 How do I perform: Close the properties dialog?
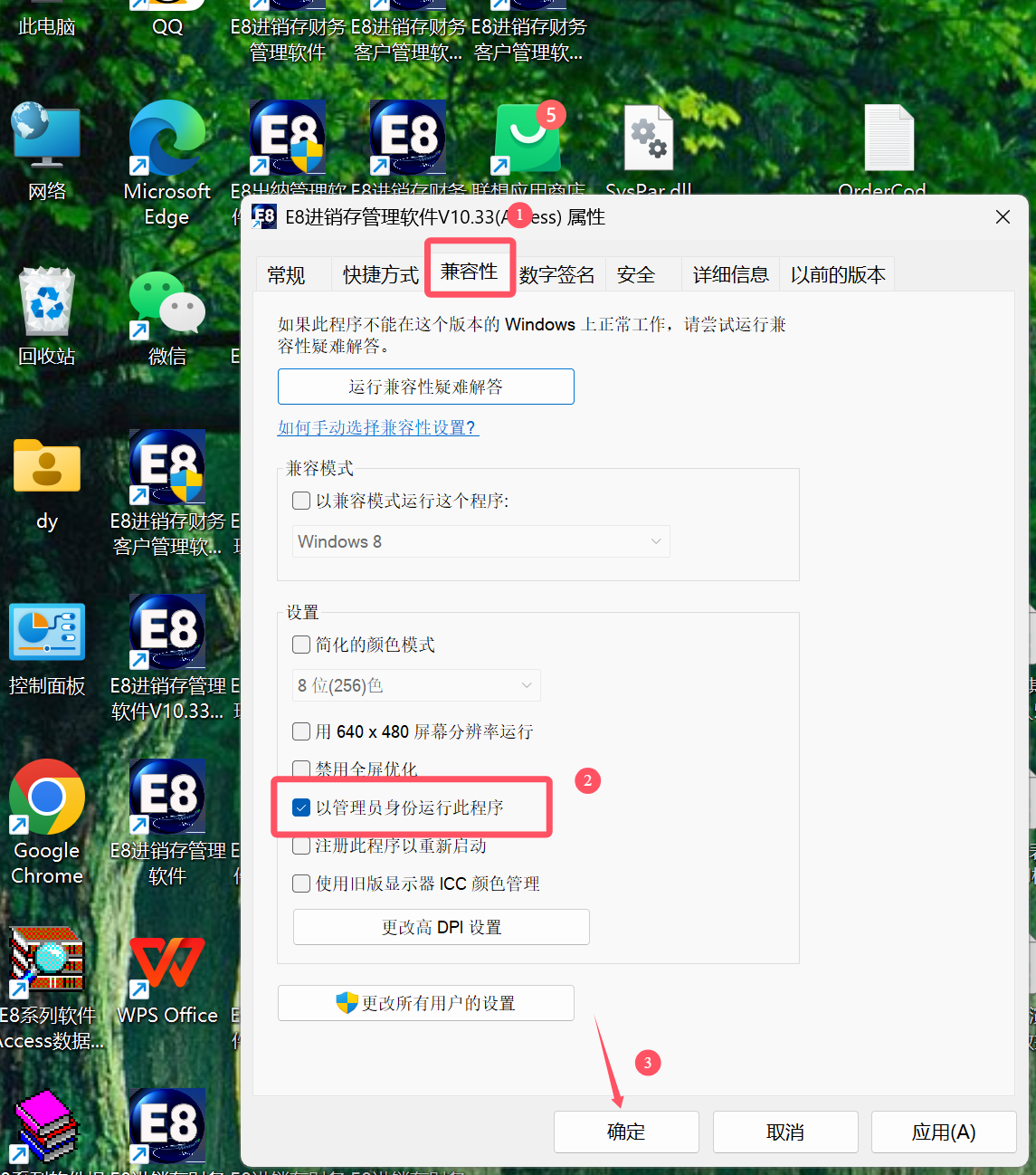(x=1003, y=217)
